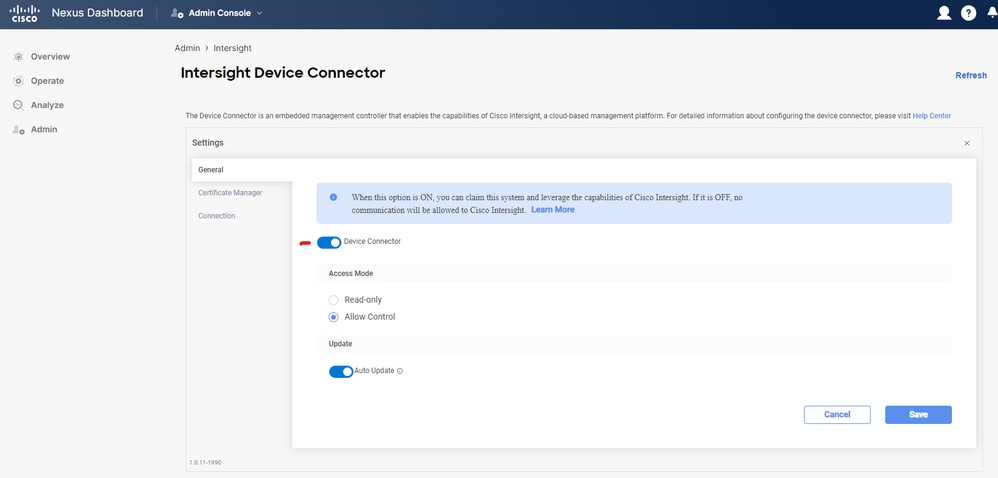The image size is (998, 478).
Task: Open the Learn More link
Action: point(552,209)
